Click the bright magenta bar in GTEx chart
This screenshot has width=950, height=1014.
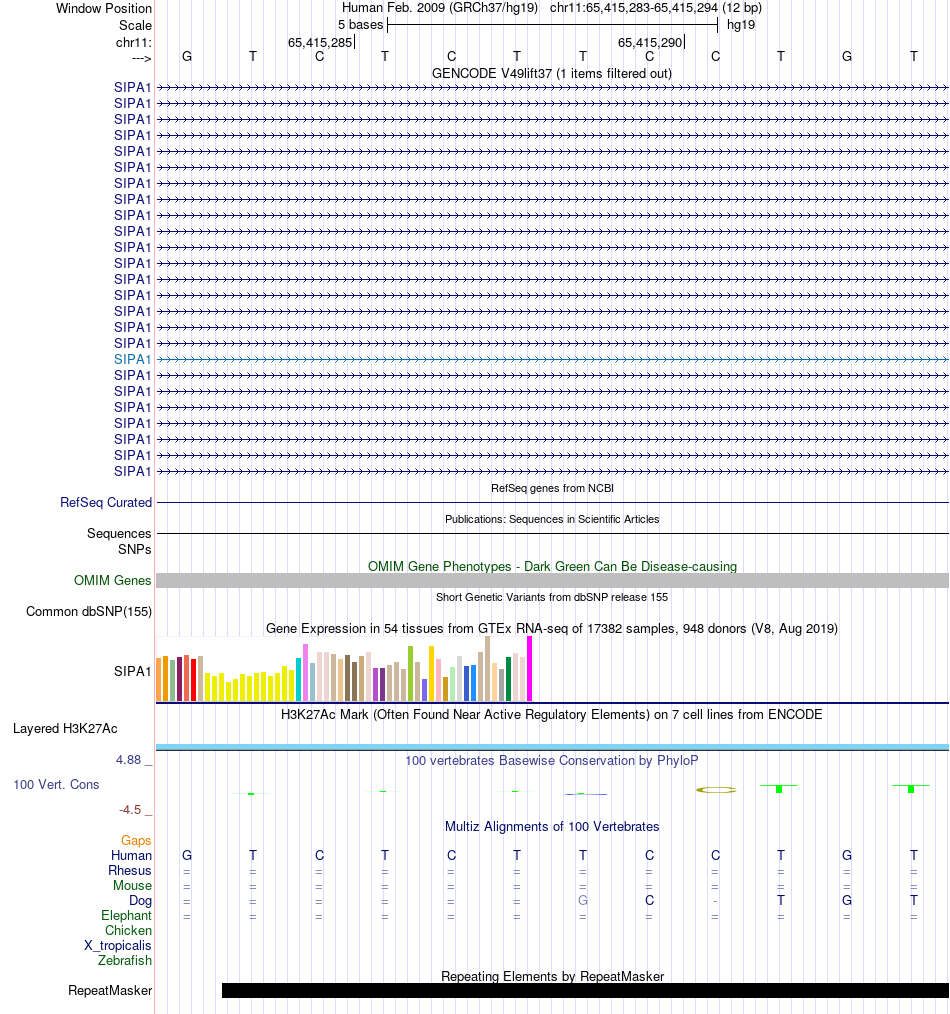click(530, 669)
